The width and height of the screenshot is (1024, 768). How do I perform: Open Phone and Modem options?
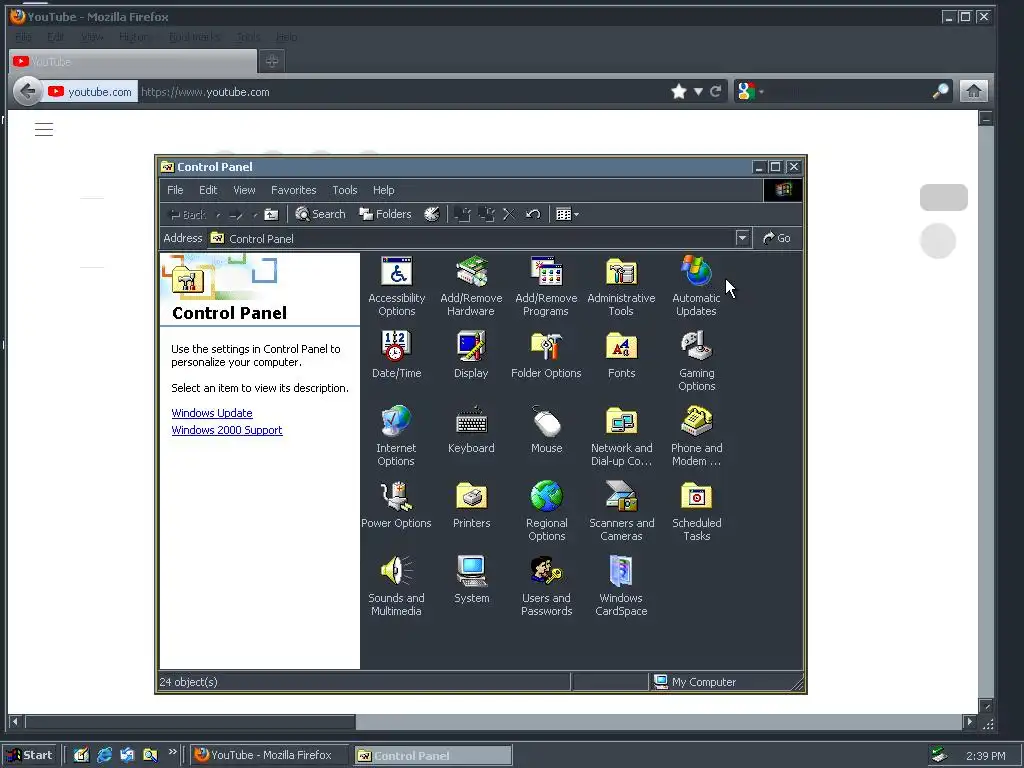pos(696,436)
